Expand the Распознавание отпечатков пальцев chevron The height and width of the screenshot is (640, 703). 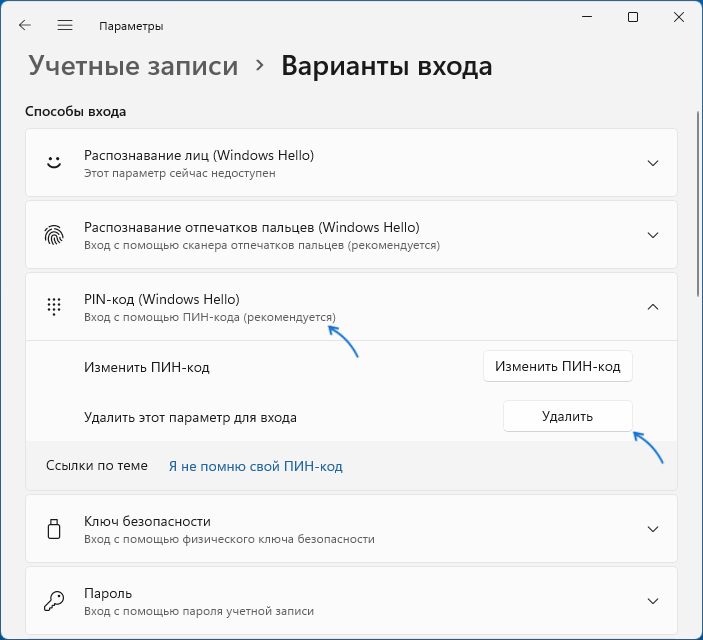pos(653,235)
